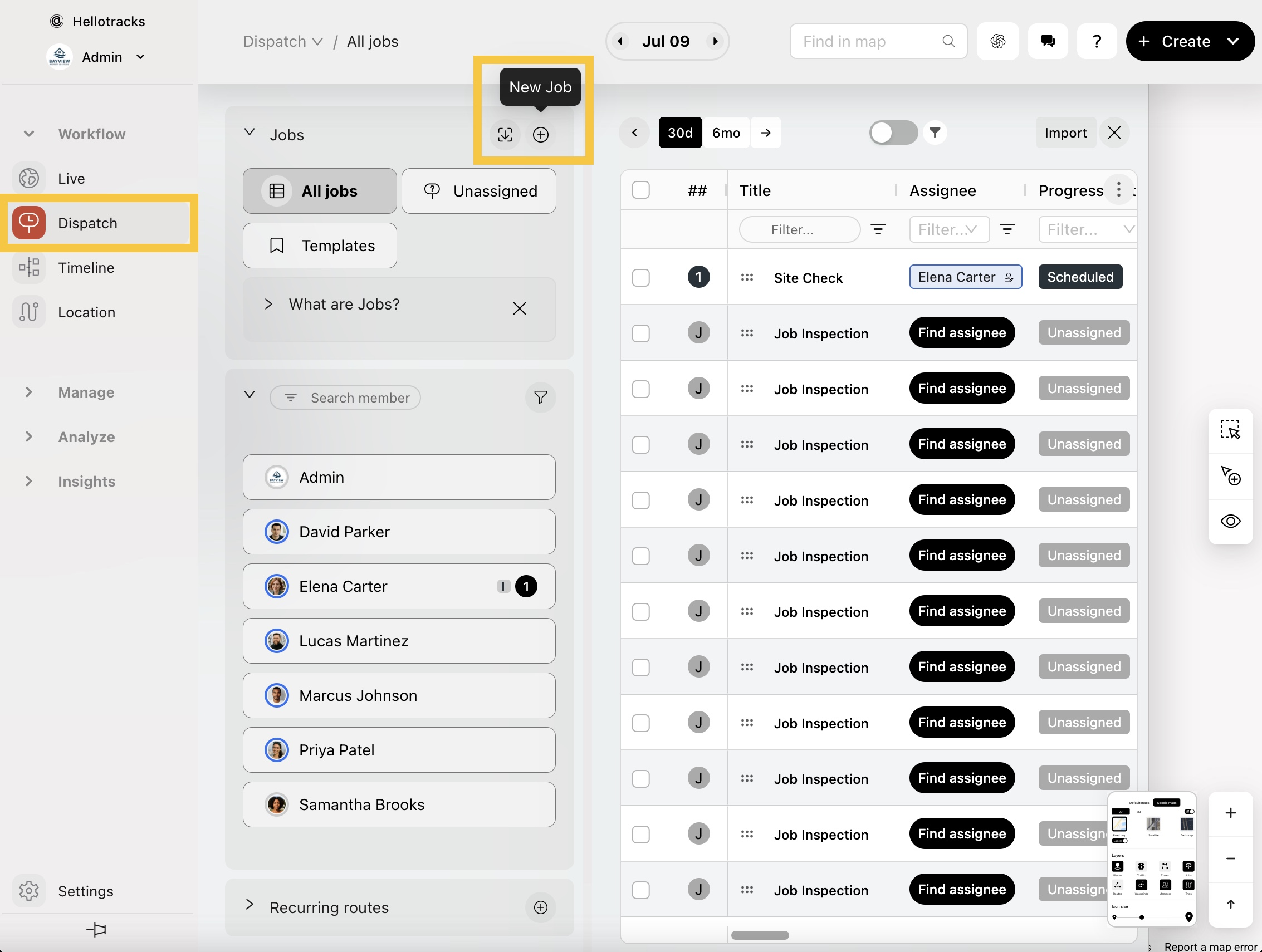Select the Unassigned tab
The width and height of the screenshot is (1262, 952).
point(478,191)
